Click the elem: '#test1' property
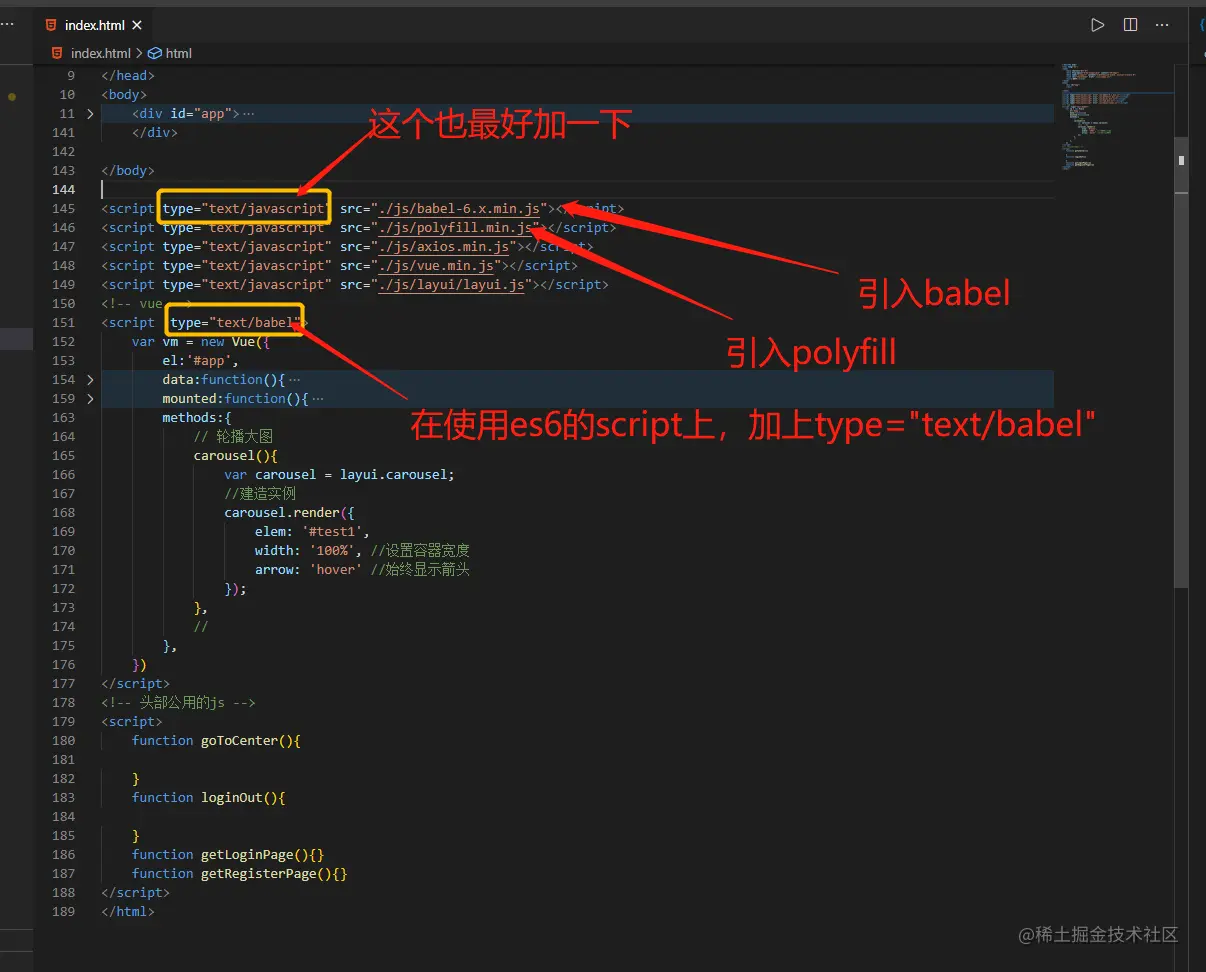 (x=313, y=531)
